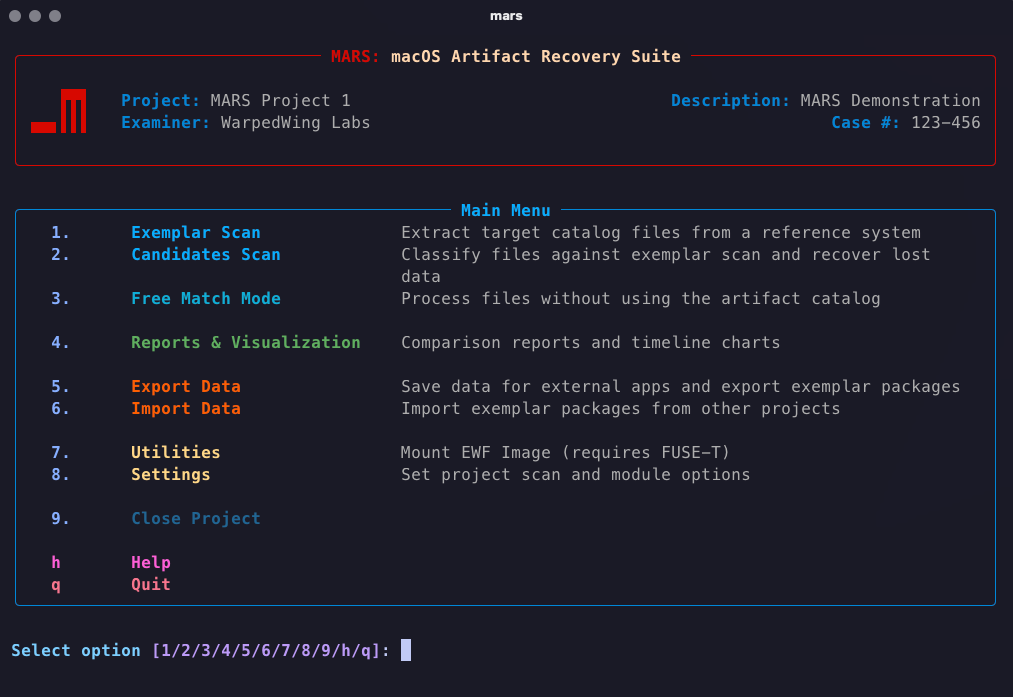The image size is (1013, 697).
Task: Click number '1.' beside Exemplar Scan
Action: [60, 233]
